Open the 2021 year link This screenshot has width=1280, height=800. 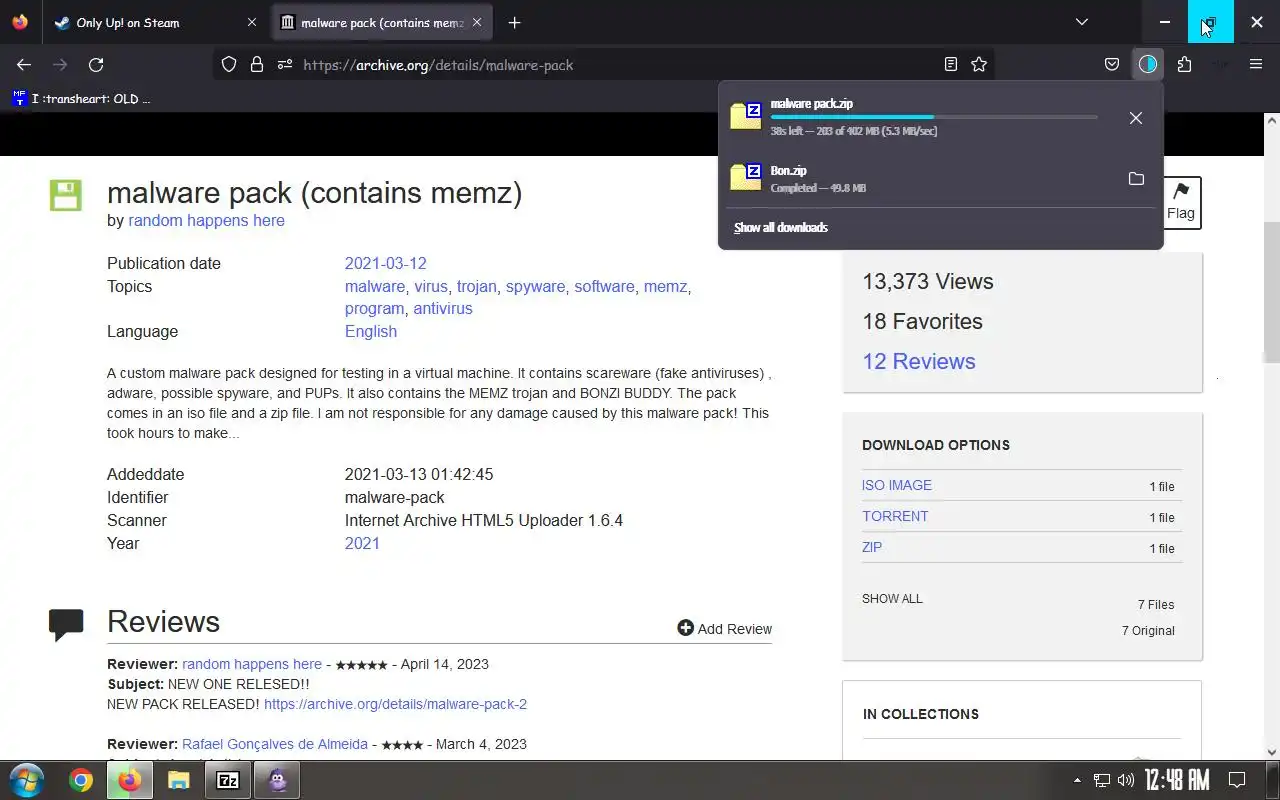click(362, 543)
